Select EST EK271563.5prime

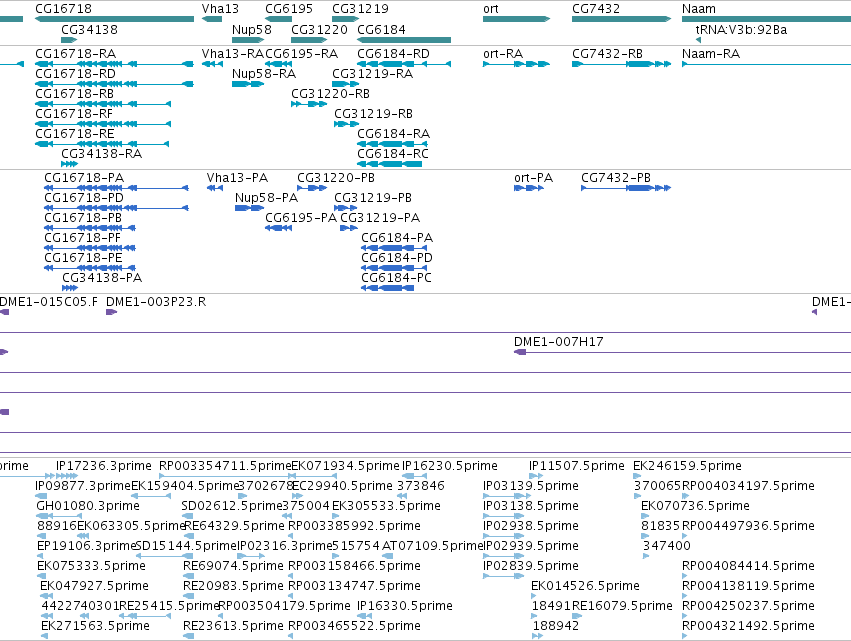[x=96, y=626]
